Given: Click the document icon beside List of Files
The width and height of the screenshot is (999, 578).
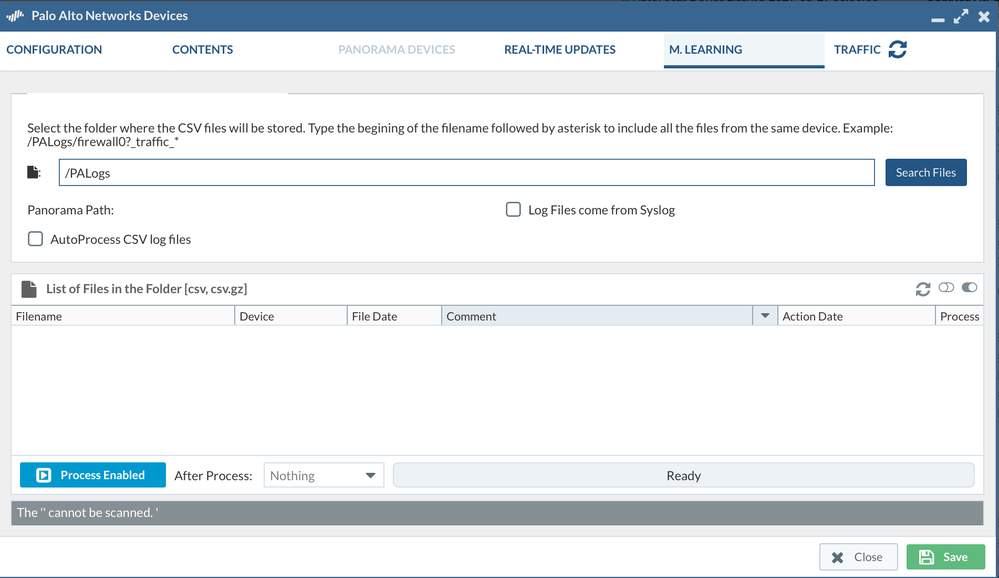Looking at the screenshot, I should point(29,289).
